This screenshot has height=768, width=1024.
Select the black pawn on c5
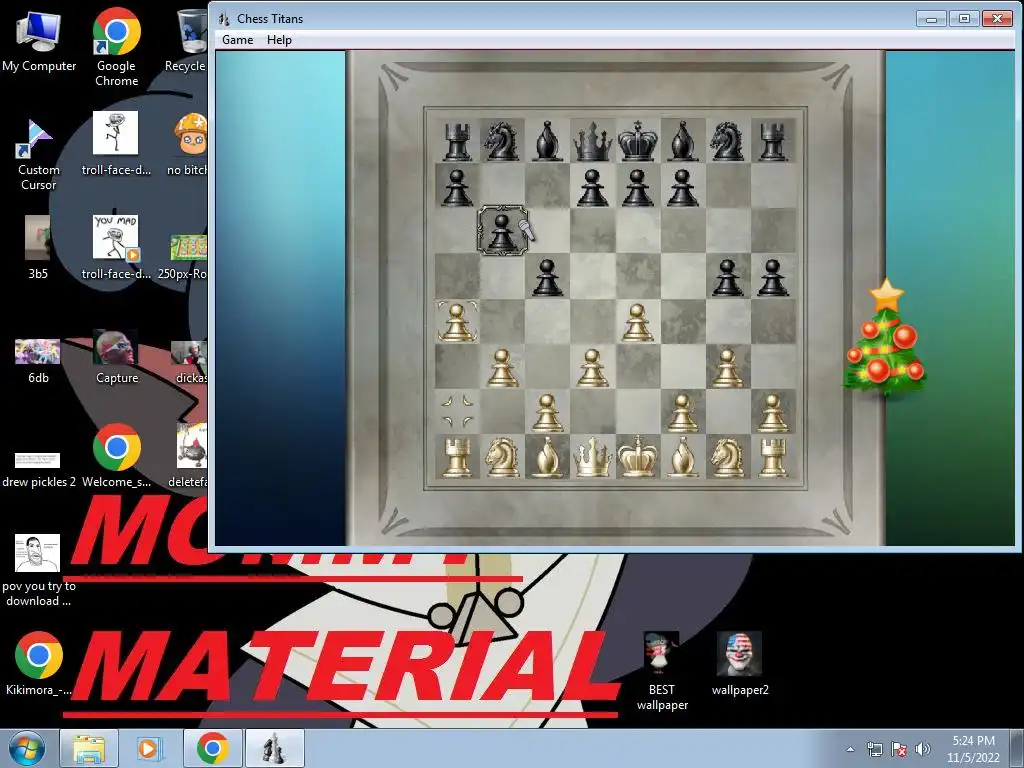click(547, 277)
